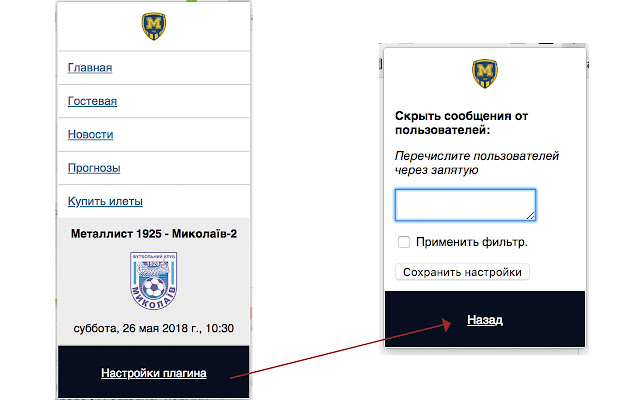Focus the hidden users text area
The height and width of the screenshot is (400, 640).
pos(465,205)
